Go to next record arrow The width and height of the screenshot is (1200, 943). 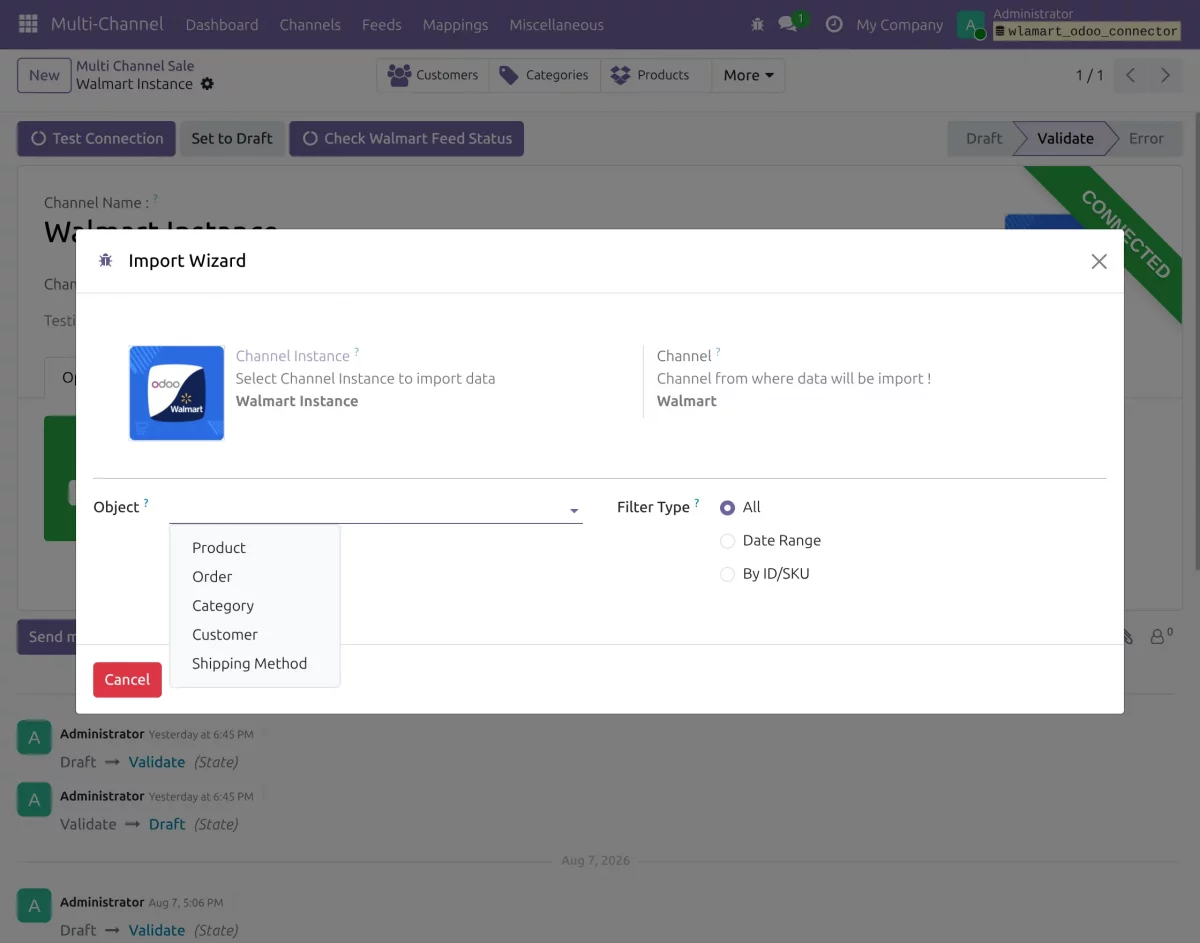(x=1165, y=75)
